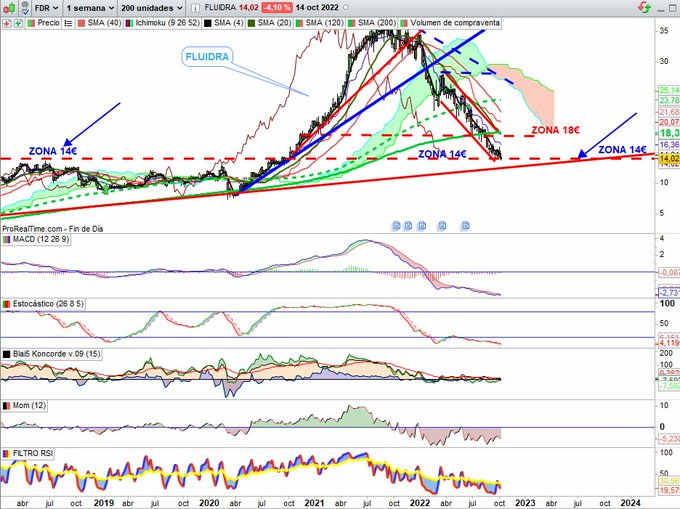Open the 'Volumen de compraventa' indicator settings

[x=455, y=23]
